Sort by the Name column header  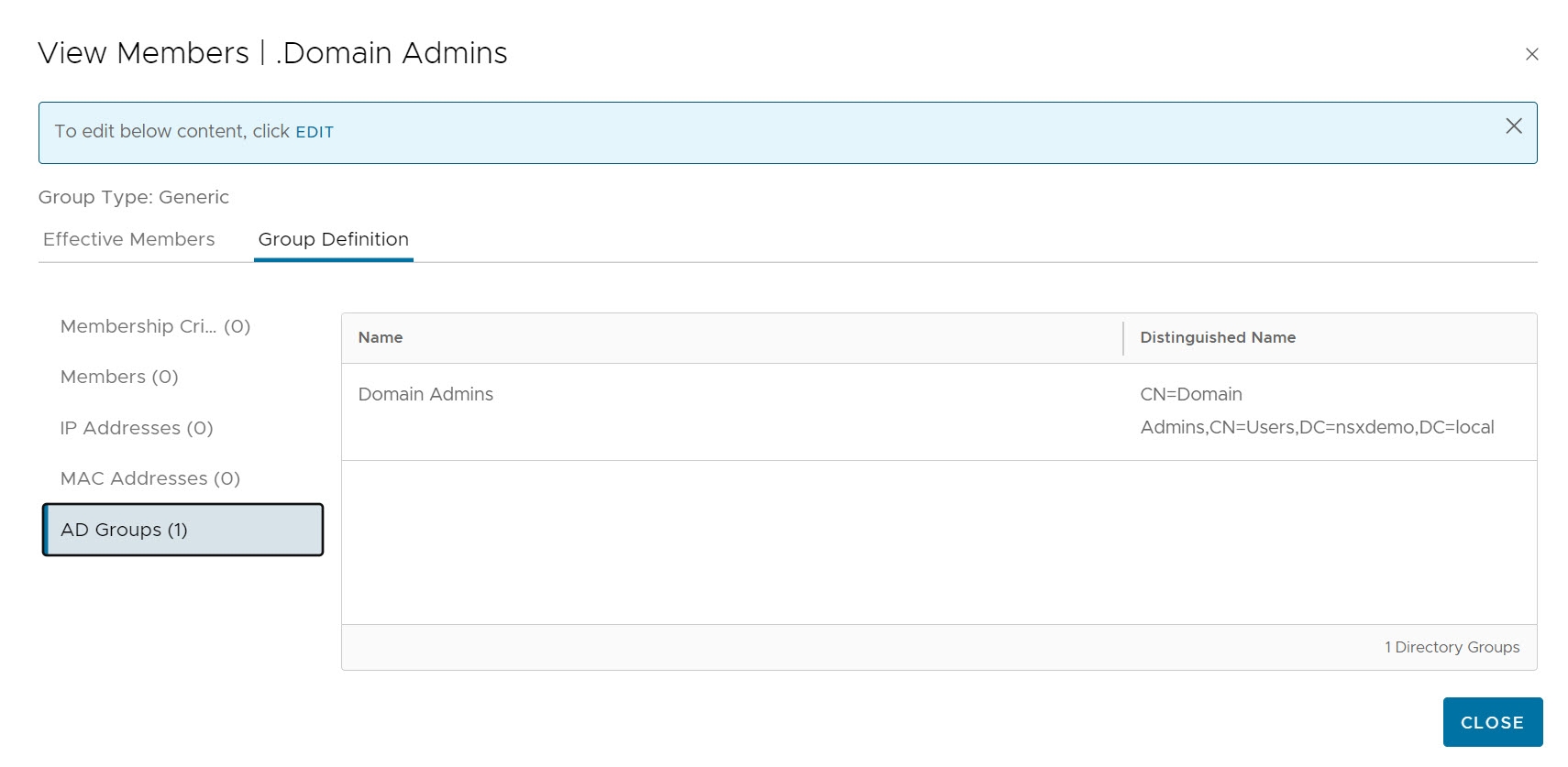[381, 337]
